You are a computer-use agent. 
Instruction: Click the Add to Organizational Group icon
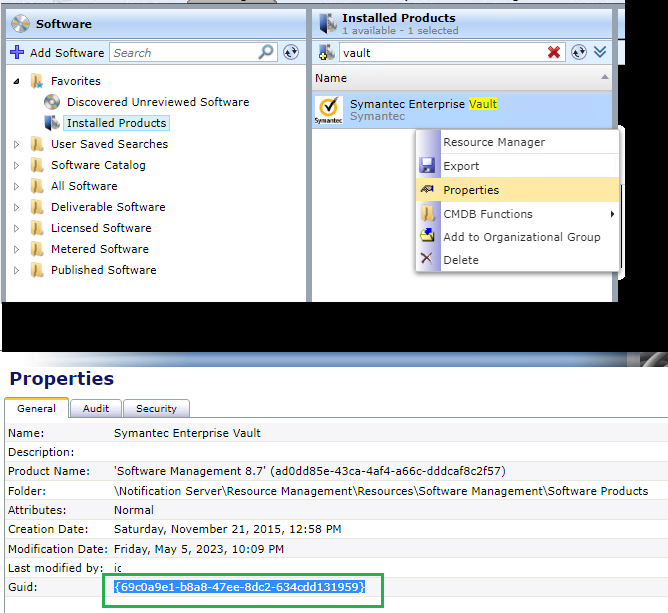(x=427, y=235)
